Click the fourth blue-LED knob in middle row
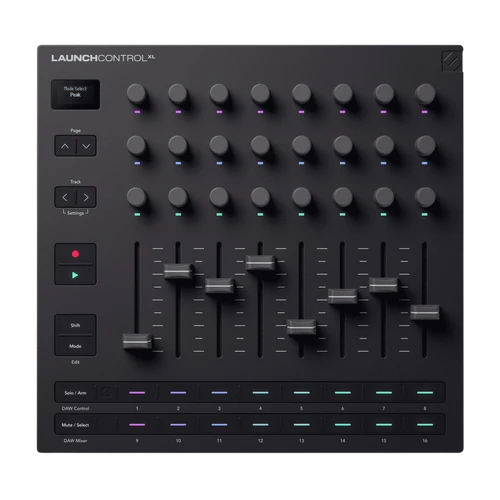The height and width of the screenshot is (500, 500). click(260, 145)
